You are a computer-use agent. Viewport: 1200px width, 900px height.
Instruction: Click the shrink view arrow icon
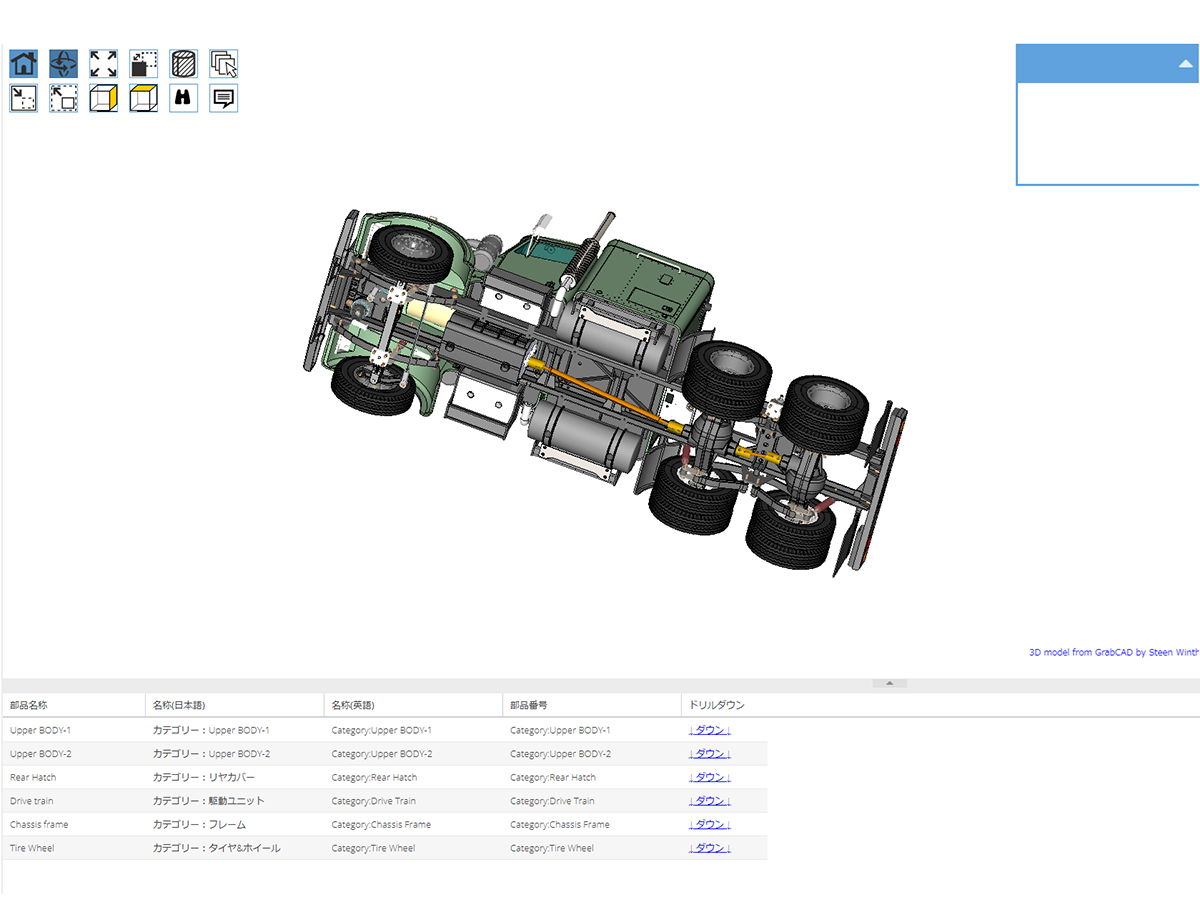24,98
